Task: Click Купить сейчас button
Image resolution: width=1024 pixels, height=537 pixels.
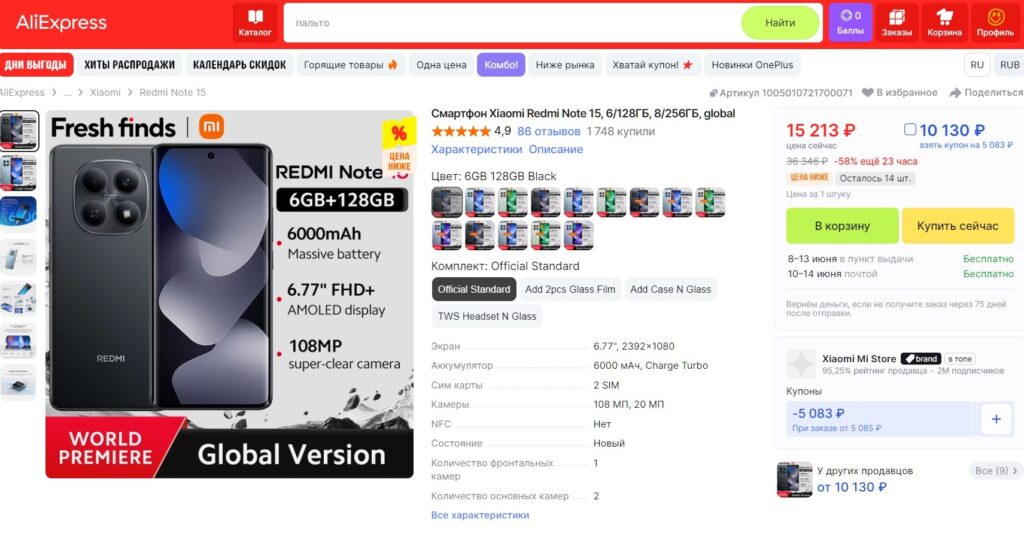Action: 957,226
